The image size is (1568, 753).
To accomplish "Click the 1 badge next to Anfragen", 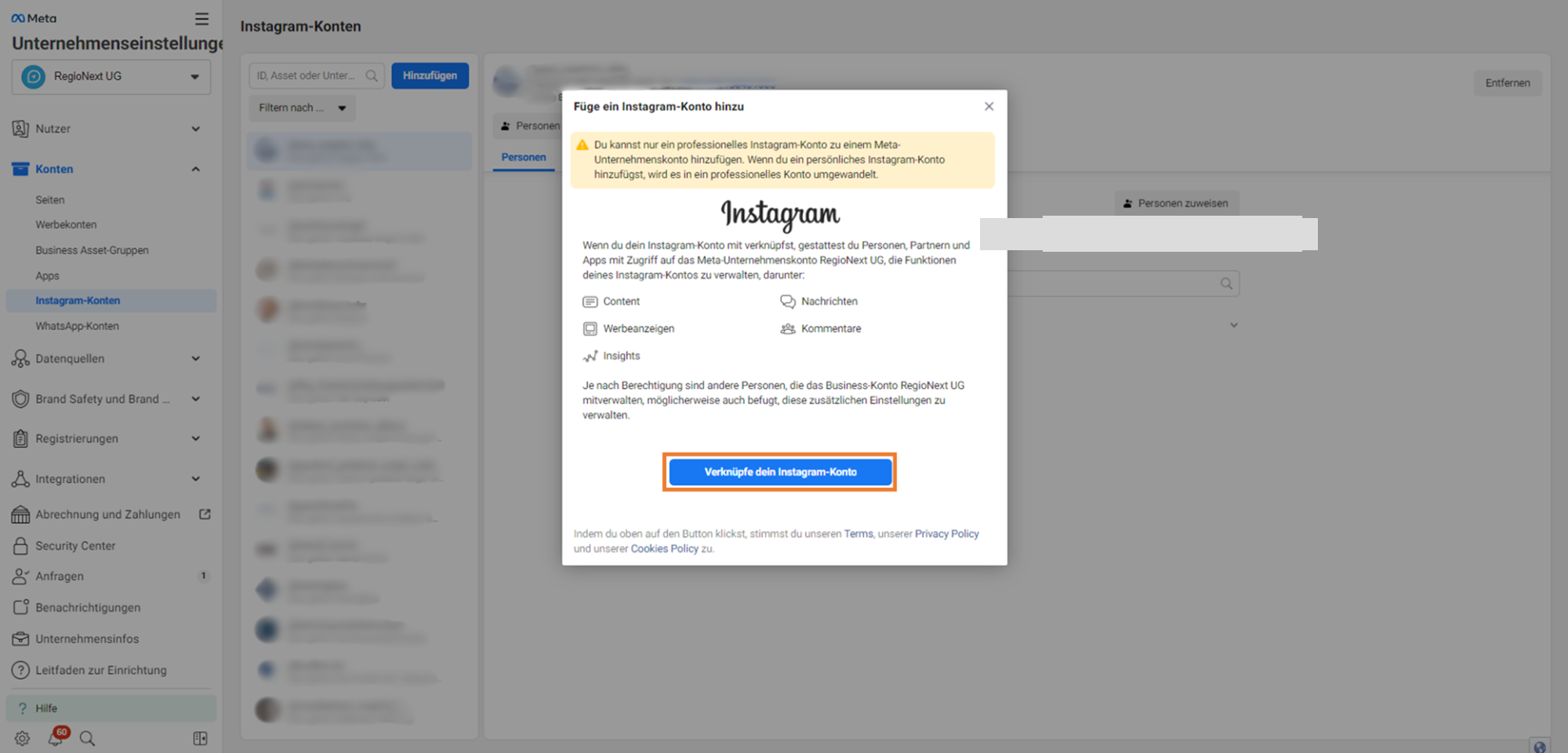I will [x=203, y=576].
